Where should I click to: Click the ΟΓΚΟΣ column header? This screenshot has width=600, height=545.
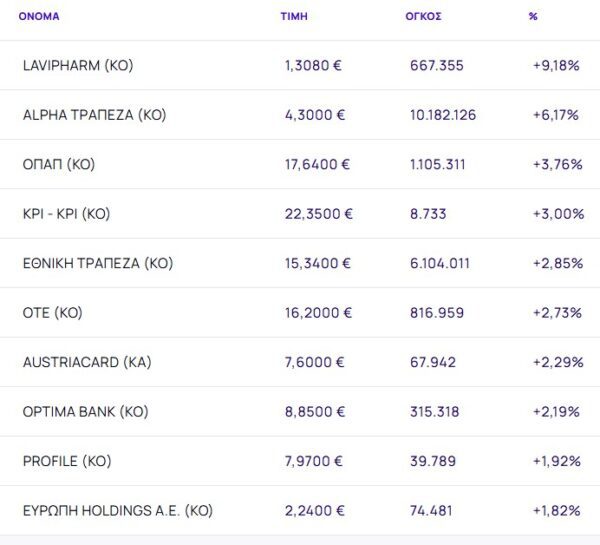(x=425, y=17)
